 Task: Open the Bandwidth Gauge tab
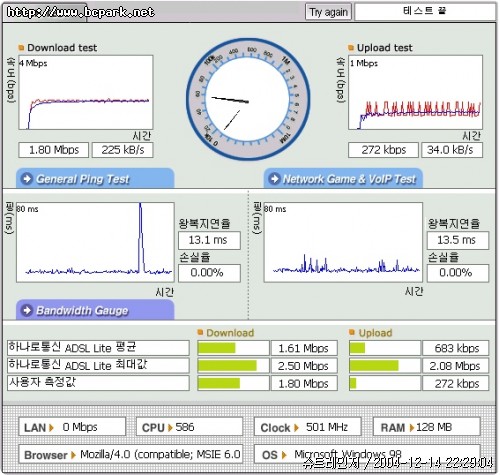[95, 310]
